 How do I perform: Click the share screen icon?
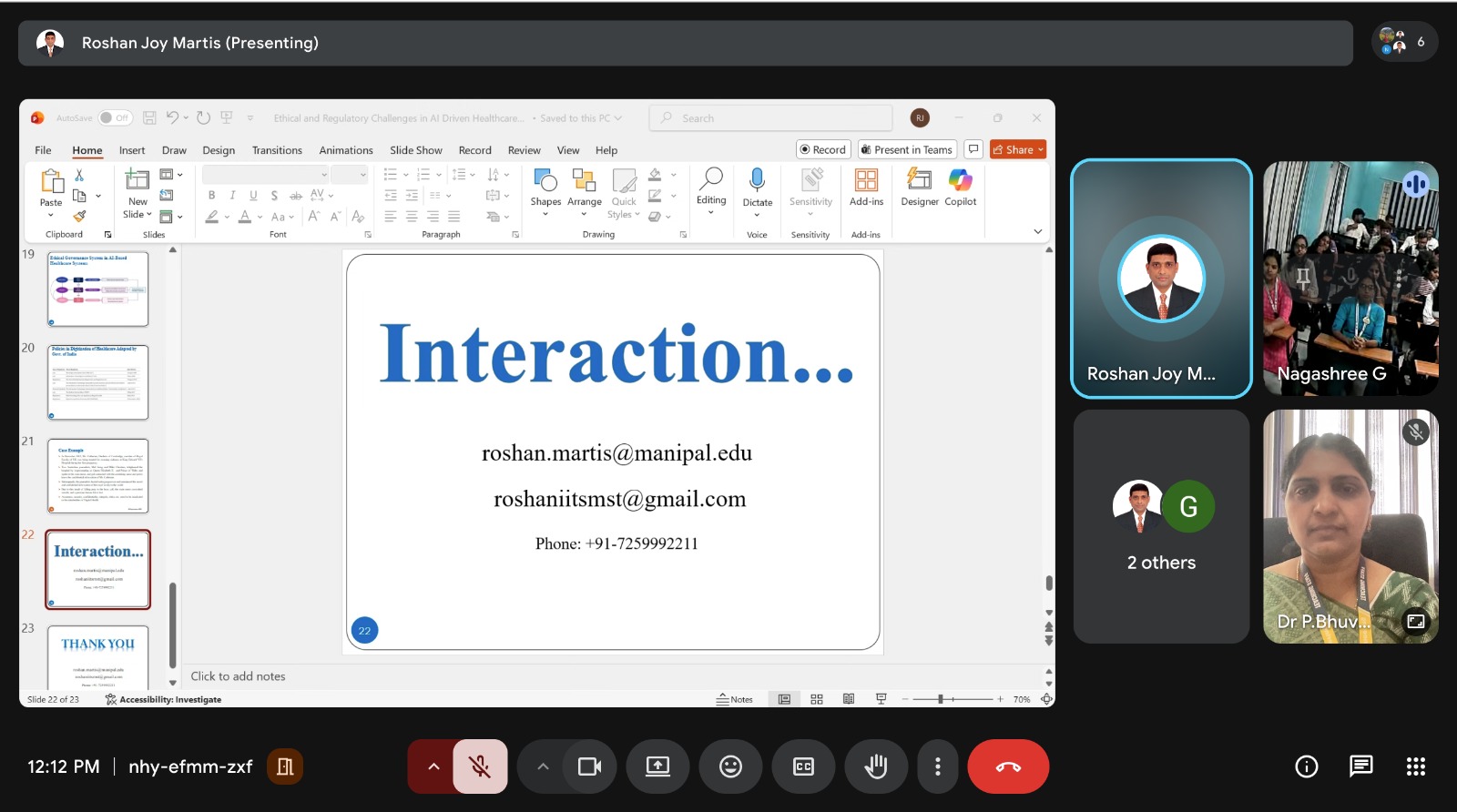(x=657, y=766)
